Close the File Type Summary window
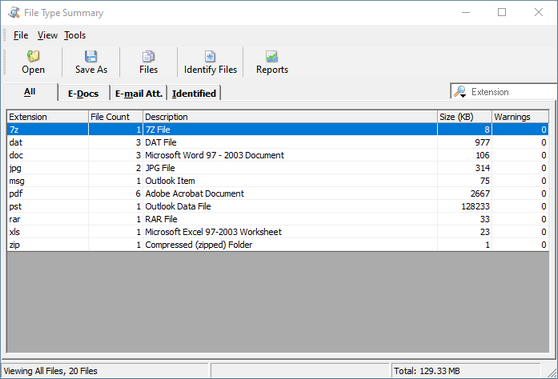The height and width of the screenshot is (379, 558). pos(538,12)
